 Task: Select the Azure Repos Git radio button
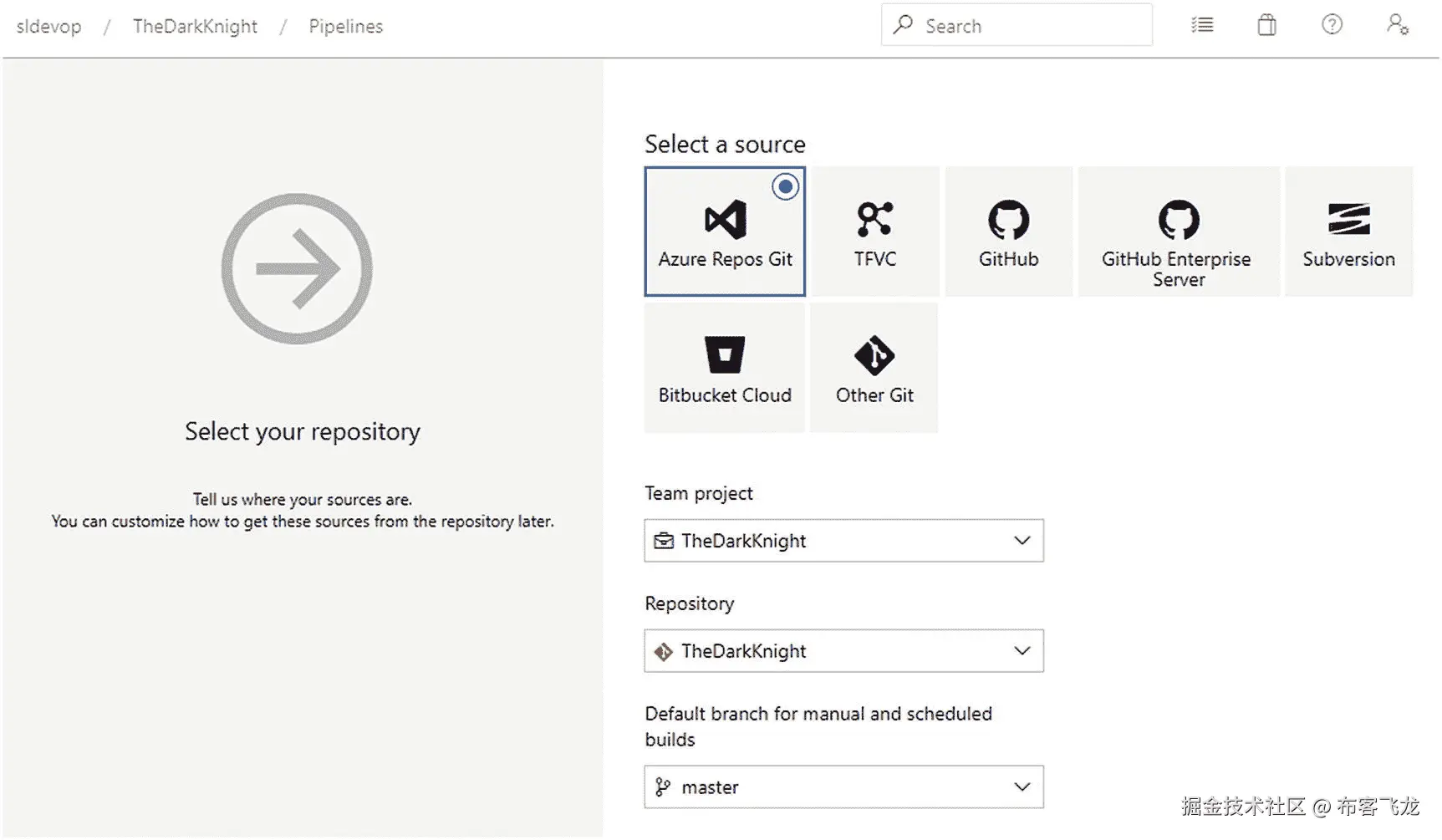(x=785, y=186)
